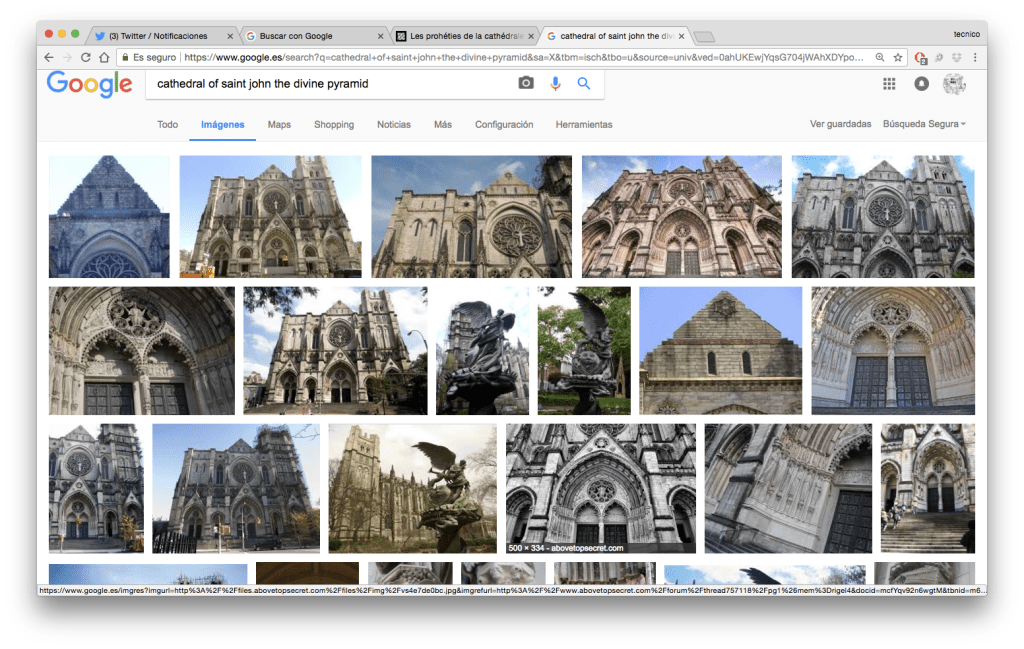The height and width of the screenshot is (649, 1024).
Task: Open the Google notifications bell
Action: [921, 84]
